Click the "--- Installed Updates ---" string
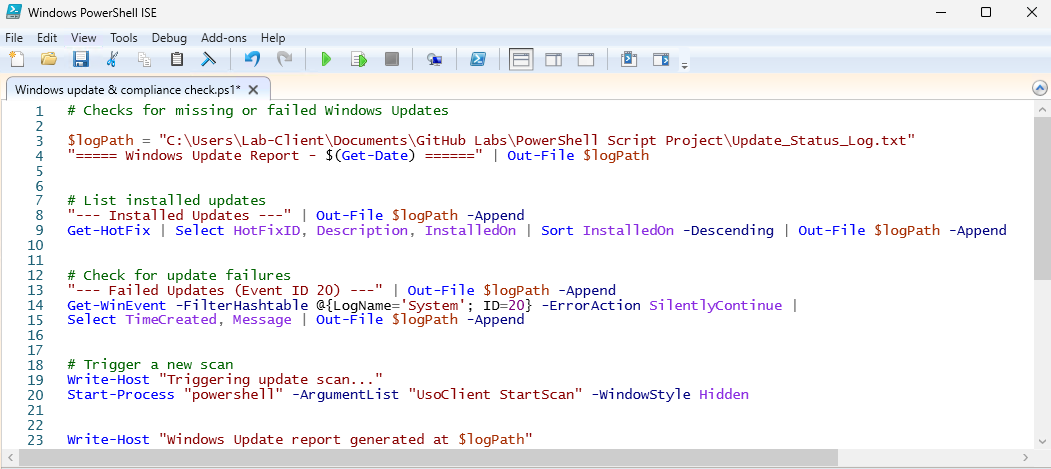The image size is (1051, 469). 179,216
